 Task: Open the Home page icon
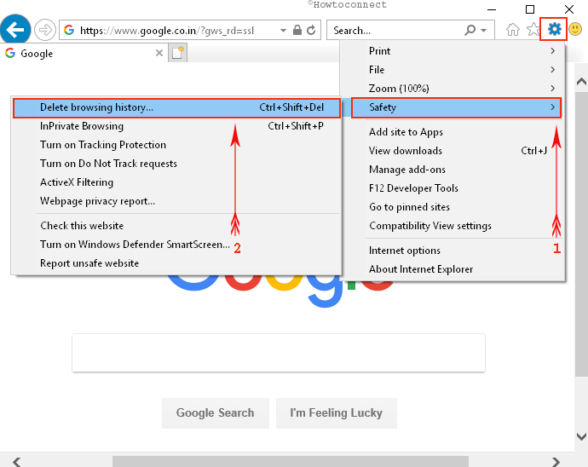pyautogui.click(x=513, y=29)
